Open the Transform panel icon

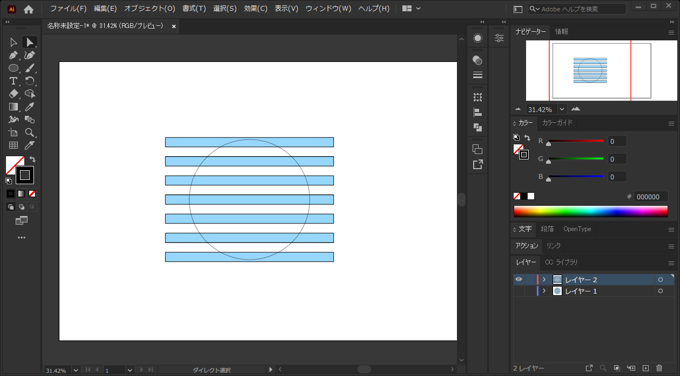point(477,97)
